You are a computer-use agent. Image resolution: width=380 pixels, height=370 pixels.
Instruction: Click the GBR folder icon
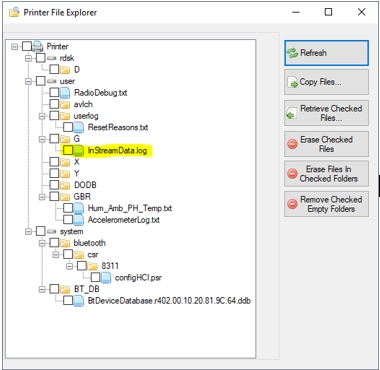click(x=65, y=197)
